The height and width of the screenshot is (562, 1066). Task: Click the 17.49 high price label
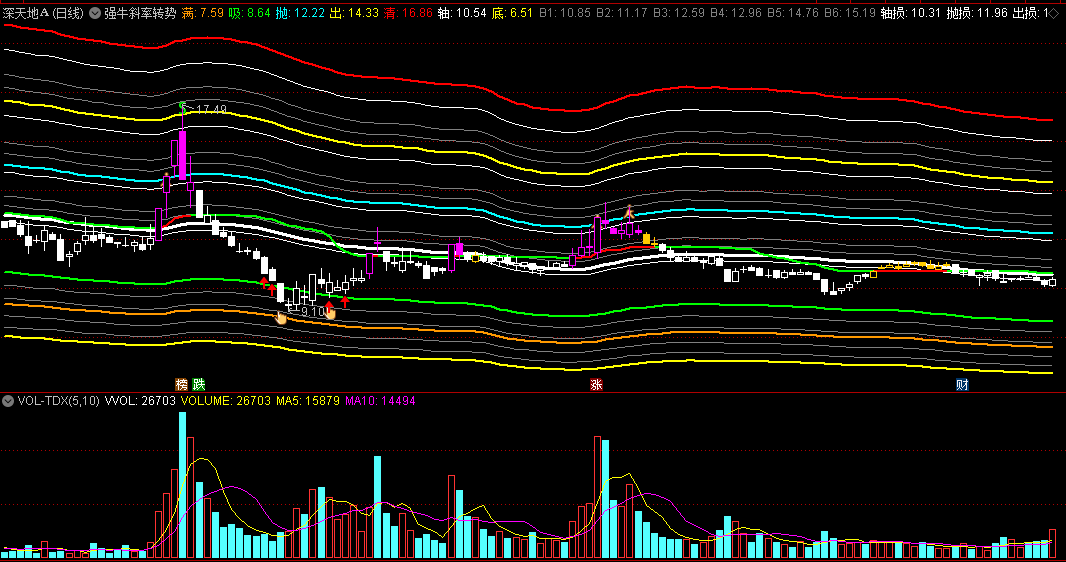click(x=210, y=109)
